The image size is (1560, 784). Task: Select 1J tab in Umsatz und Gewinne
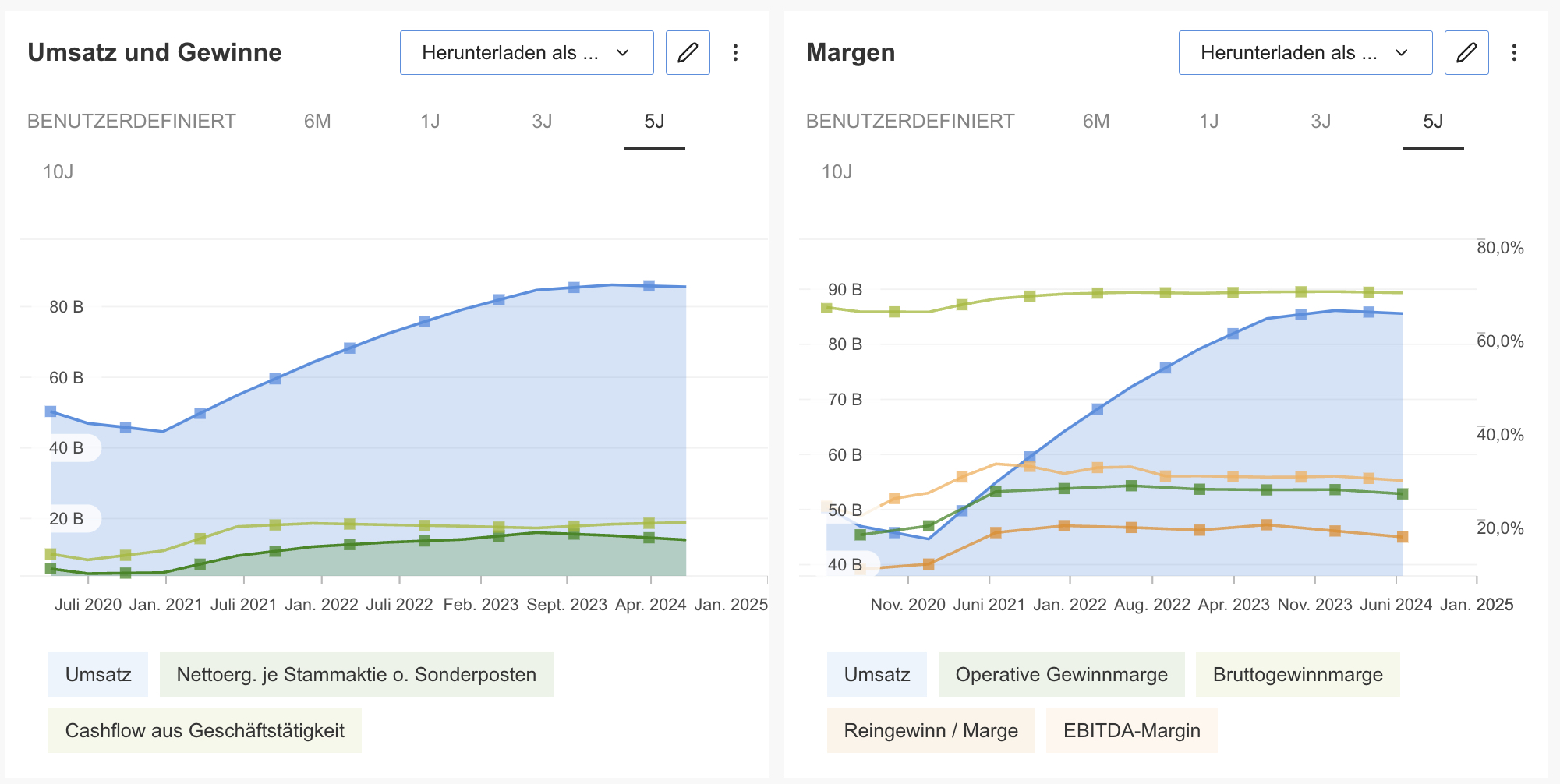[430, 122]
